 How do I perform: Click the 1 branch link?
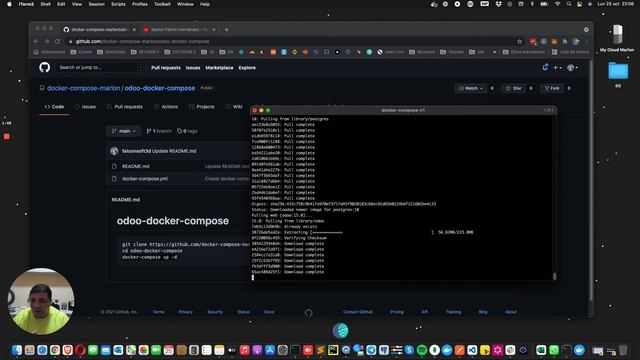159,131
